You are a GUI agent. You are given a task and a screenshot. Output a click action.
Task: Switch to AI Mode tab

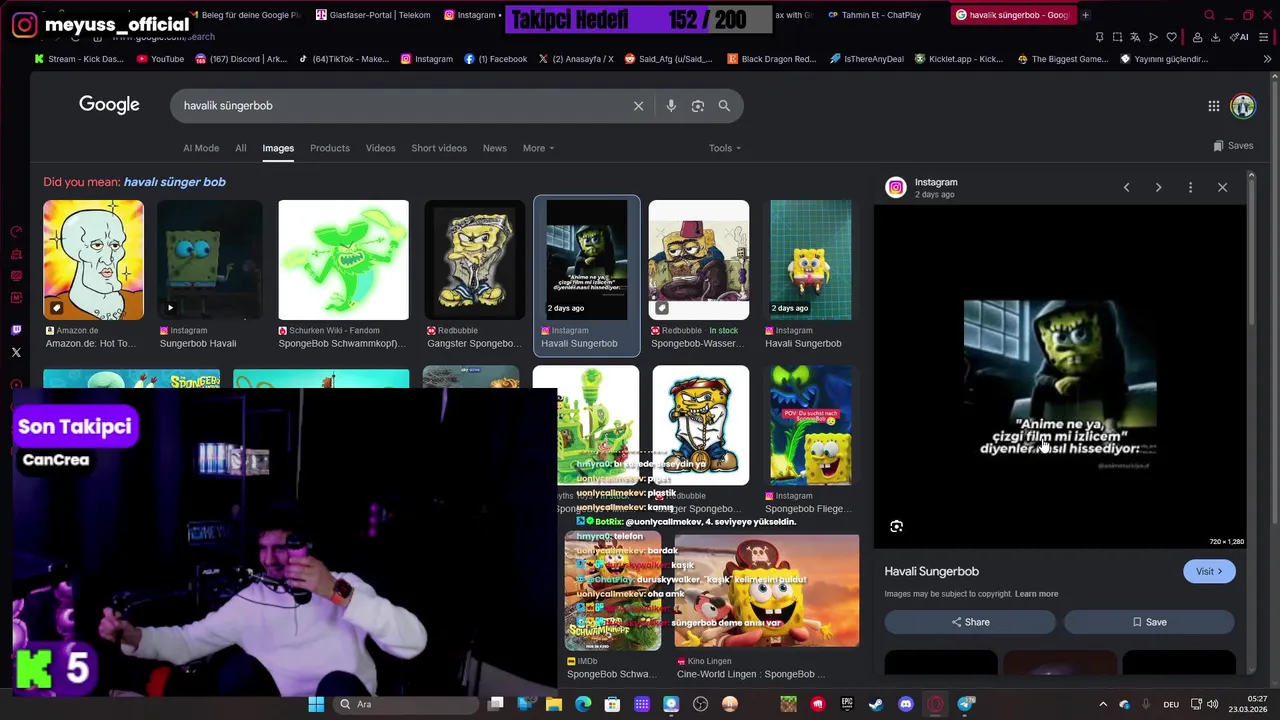coord(201,148)
